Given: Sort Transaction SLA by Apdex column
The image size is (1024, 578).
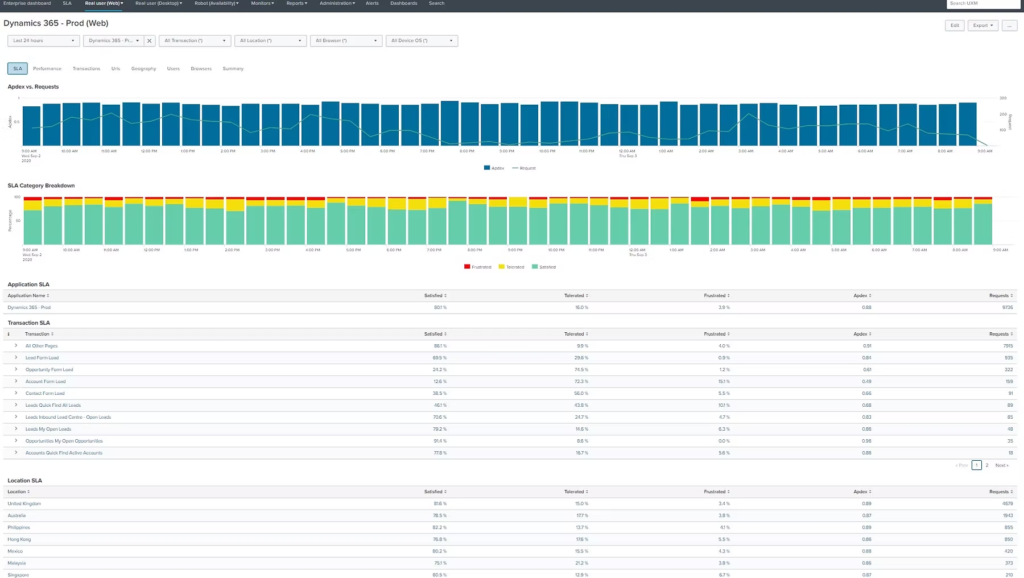Looking at the screenshot, I should (x=862, y=334).
